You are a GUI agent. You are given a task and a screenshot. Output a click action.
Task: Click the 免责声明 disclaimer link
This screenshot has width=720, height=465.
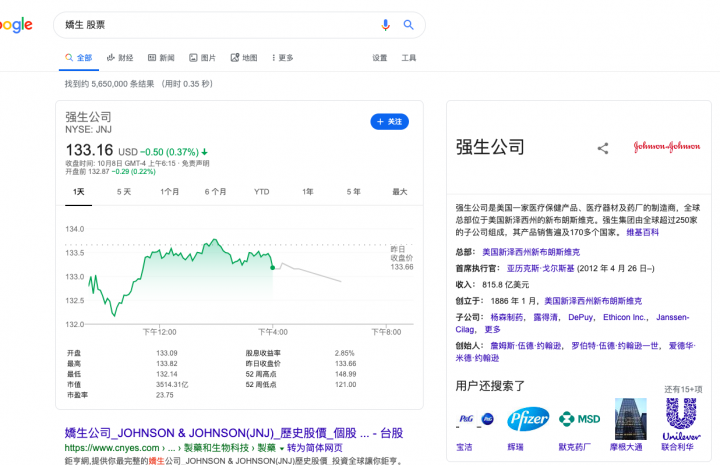click(196, 163)
